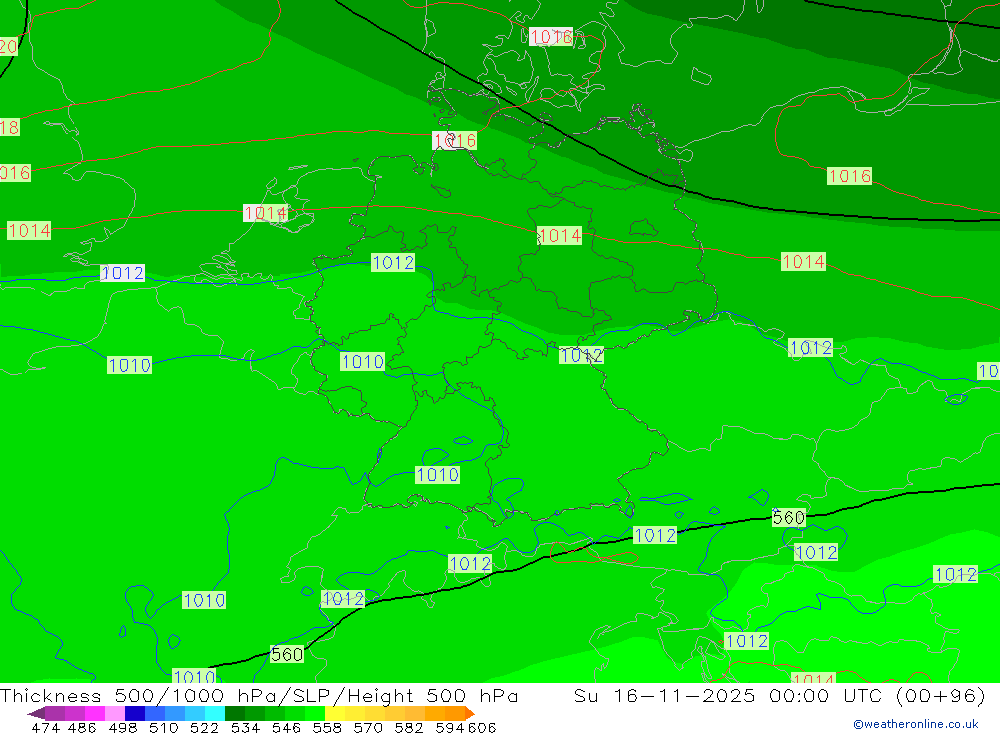The image size is (1000, 733).
Task: Click the 1016 isobar label over Denmark at the top
Action: 551,37
